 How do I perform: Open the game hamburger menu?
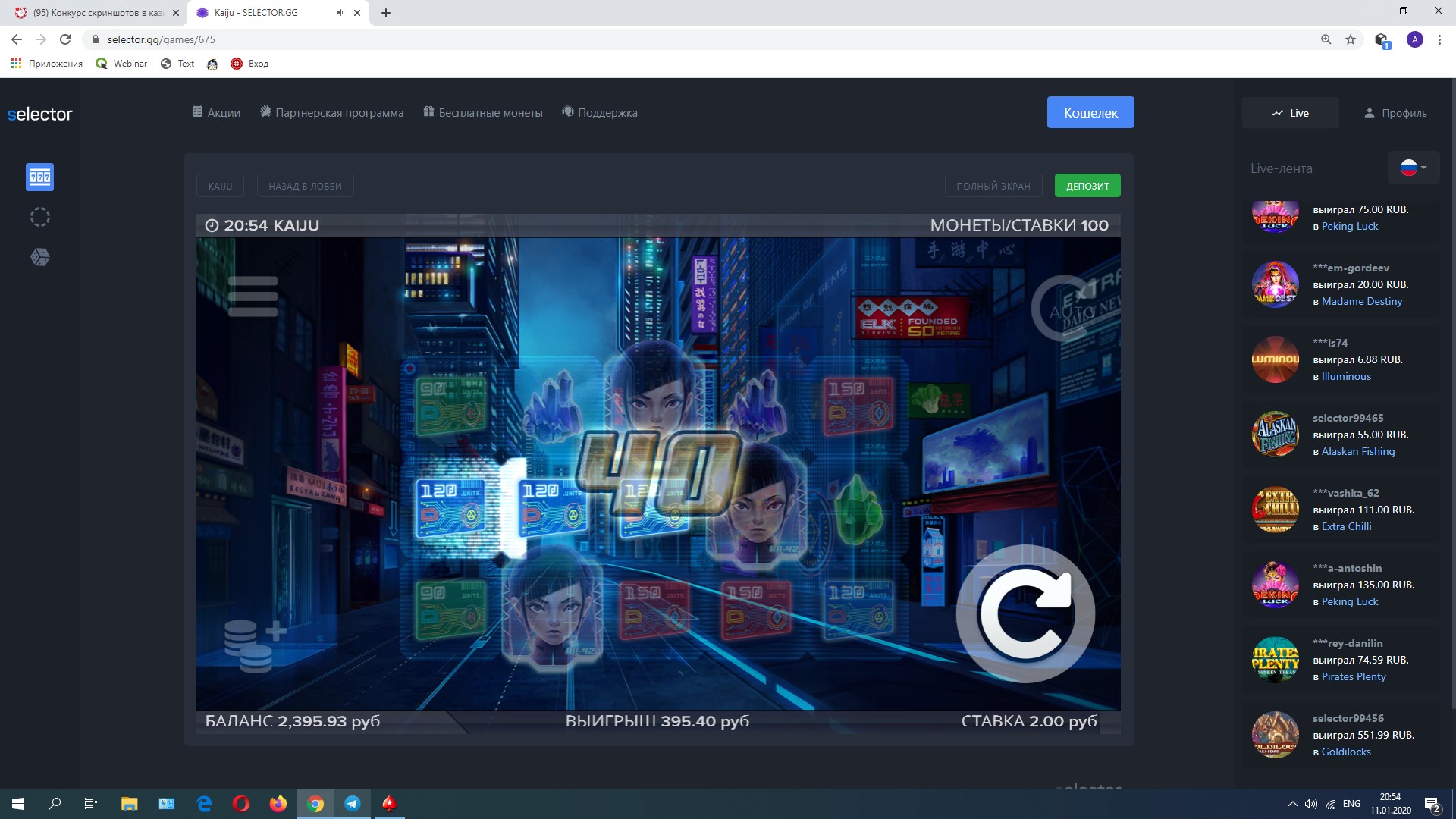(253, 296)
